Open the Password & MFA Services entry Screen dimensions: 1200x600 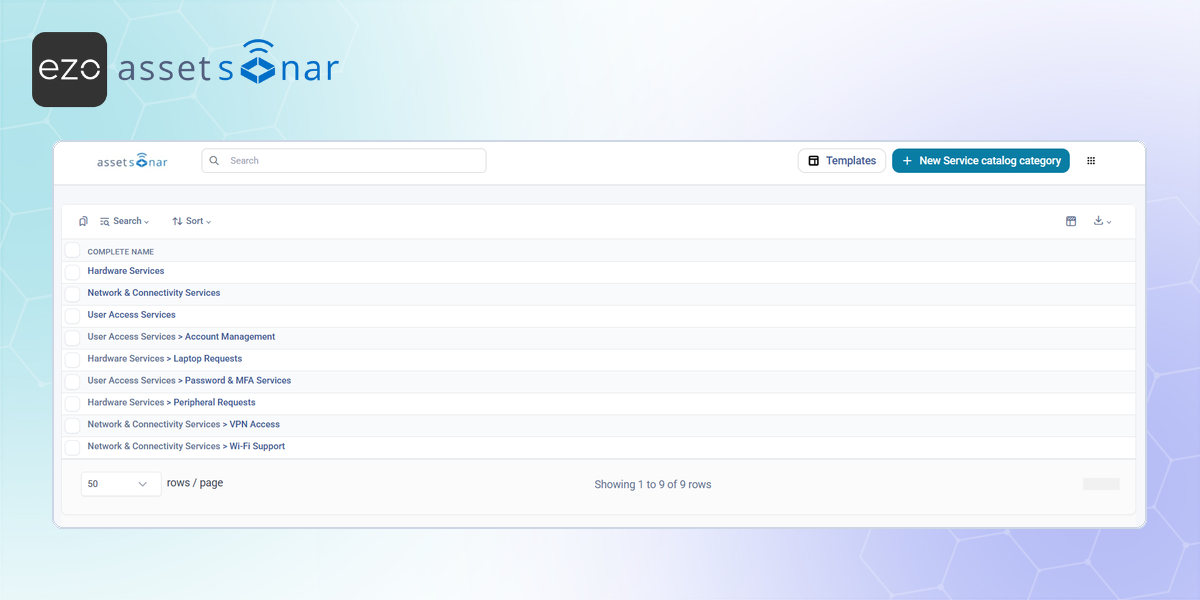[189, 381]
